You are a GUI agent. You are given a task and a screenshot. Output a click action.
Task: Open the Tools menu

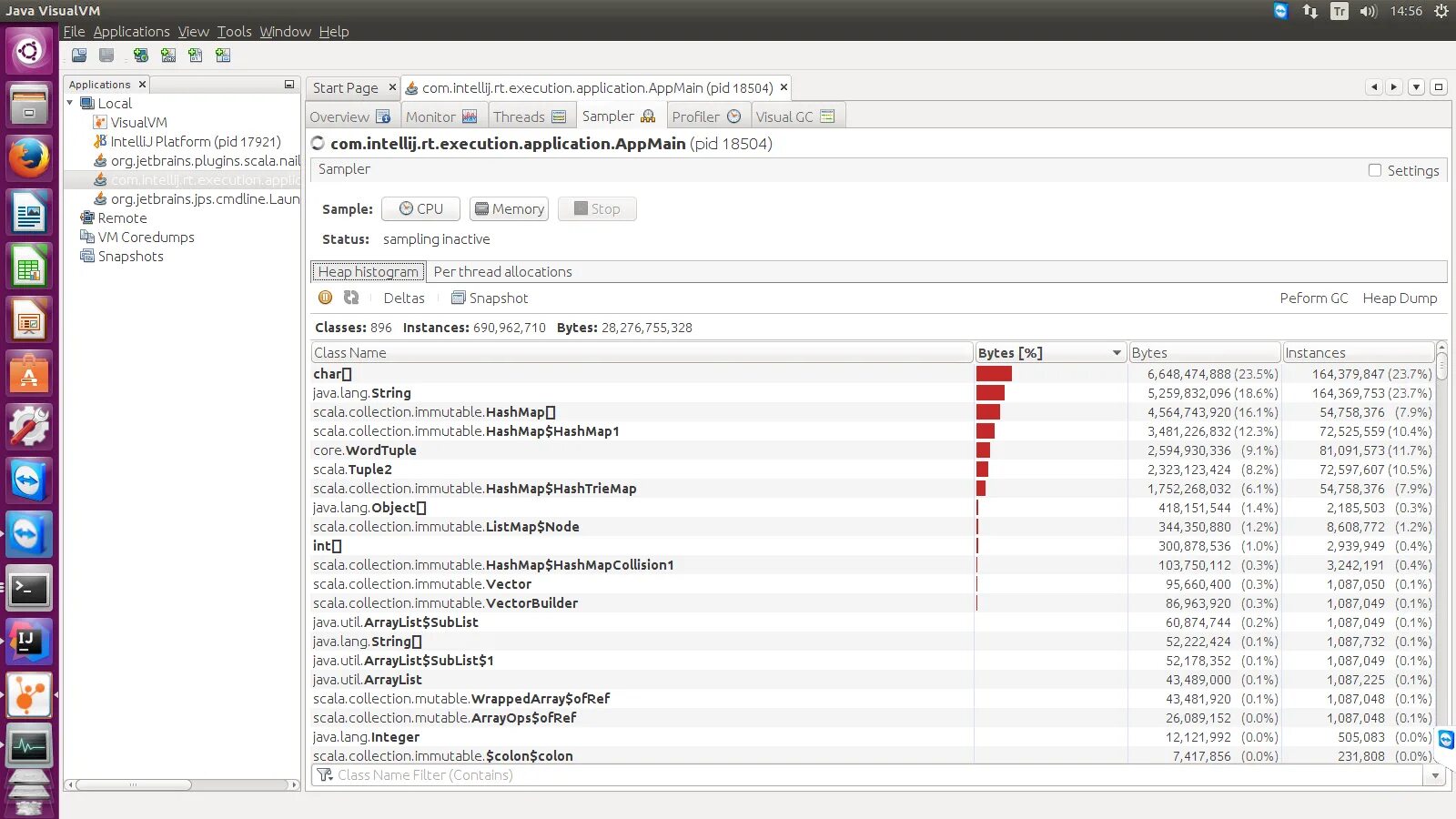point(234,31)
